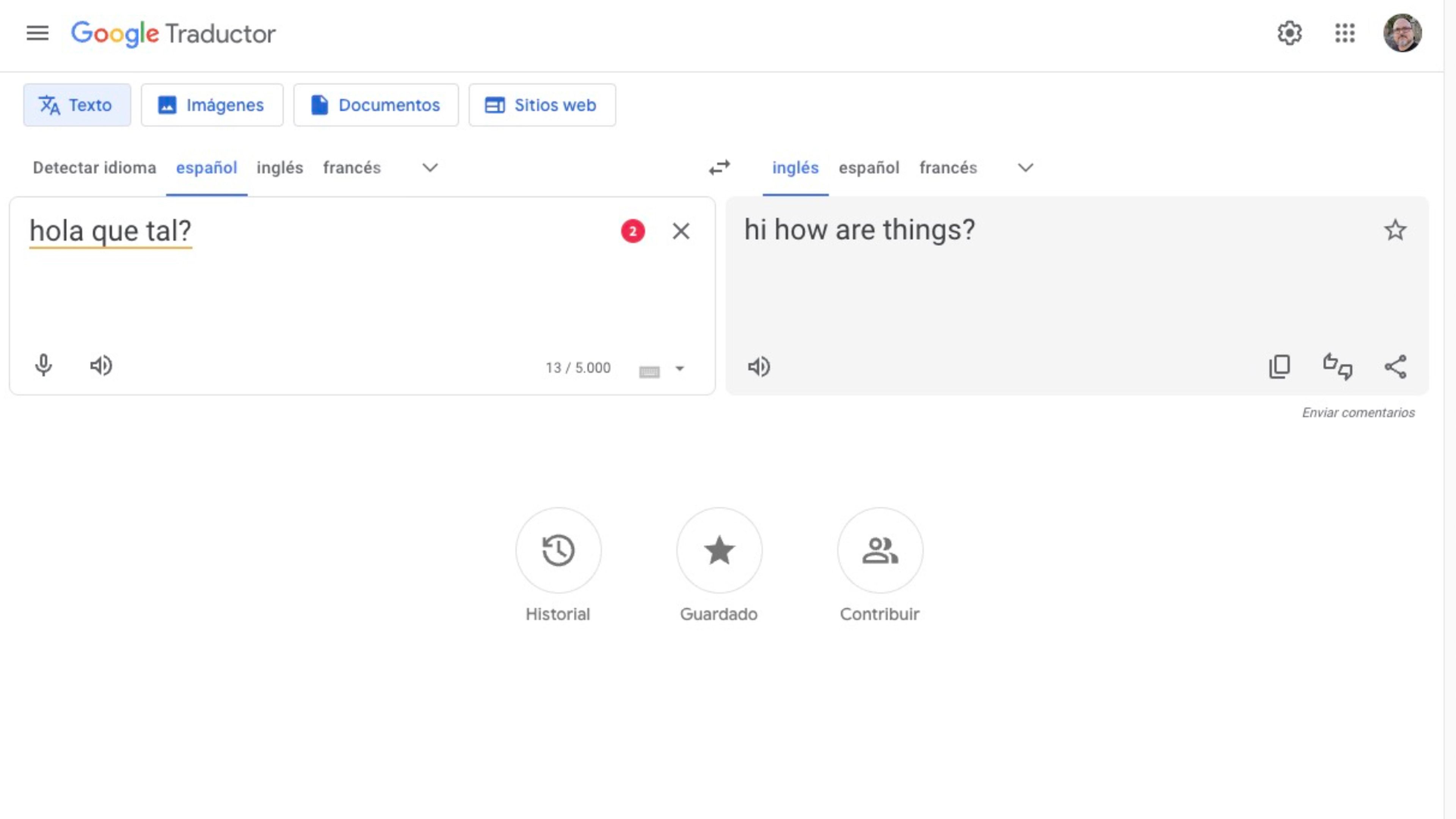1456x819 pixels.
Task: Switch to Documentos translation
Action: tap(376, 105)
